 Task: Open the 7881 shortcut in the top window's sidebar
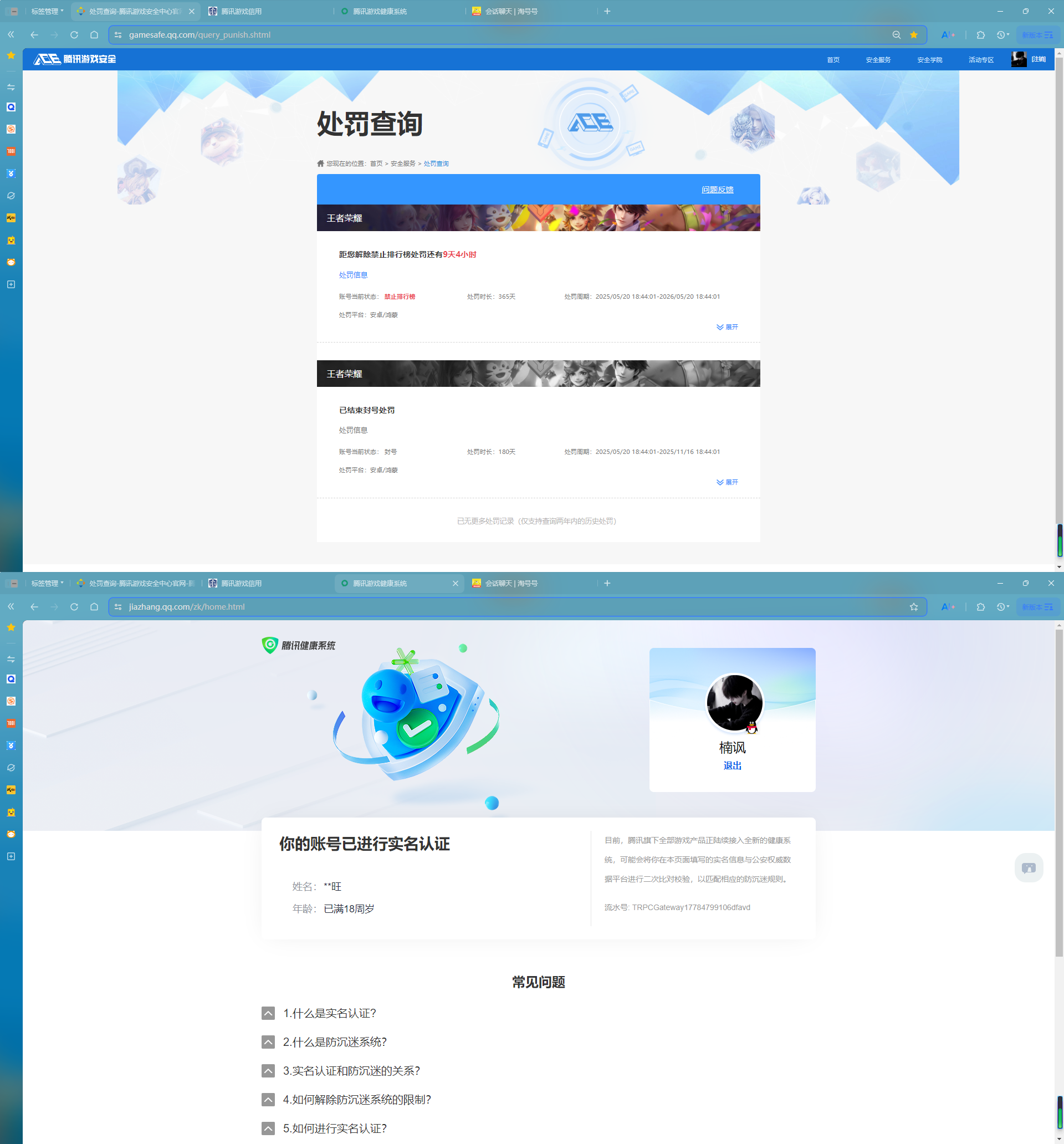11,151
